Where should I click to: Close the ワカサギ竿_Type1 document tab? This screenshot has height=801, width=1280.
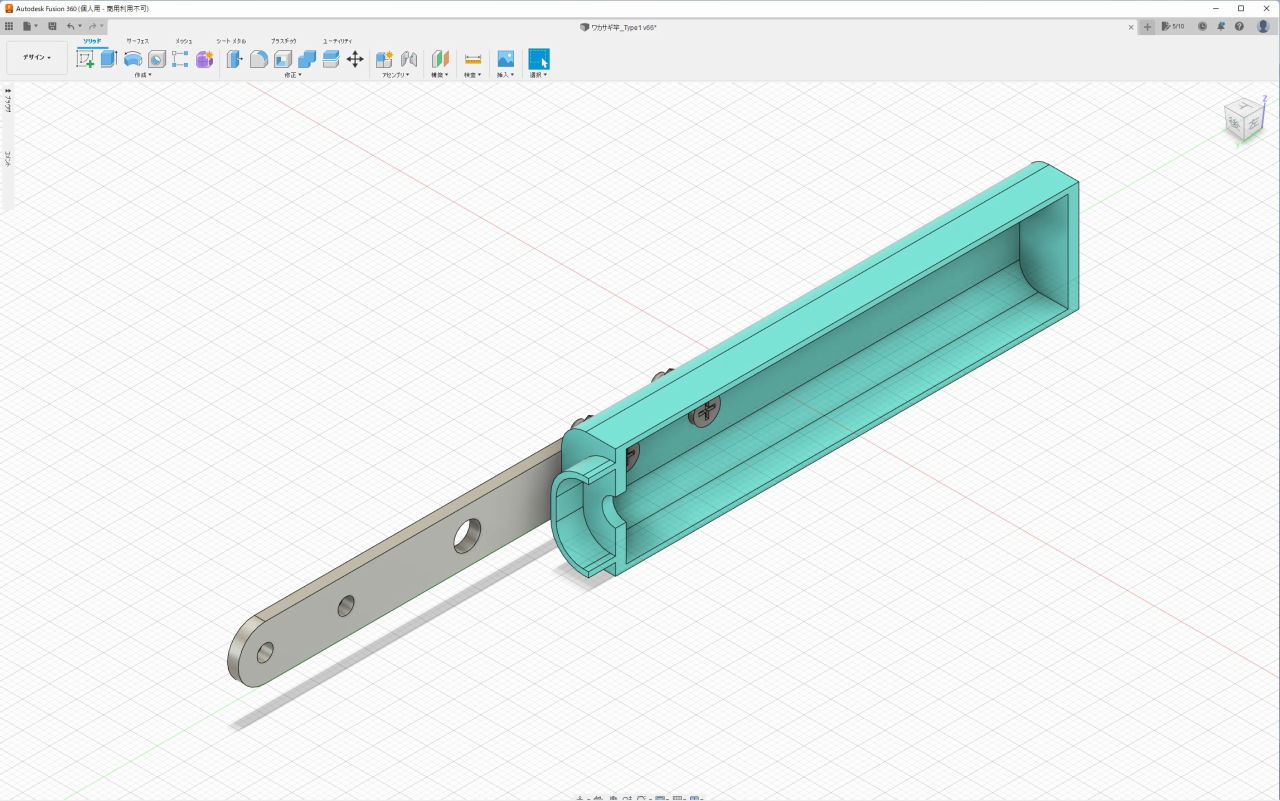click(1130, 27)
